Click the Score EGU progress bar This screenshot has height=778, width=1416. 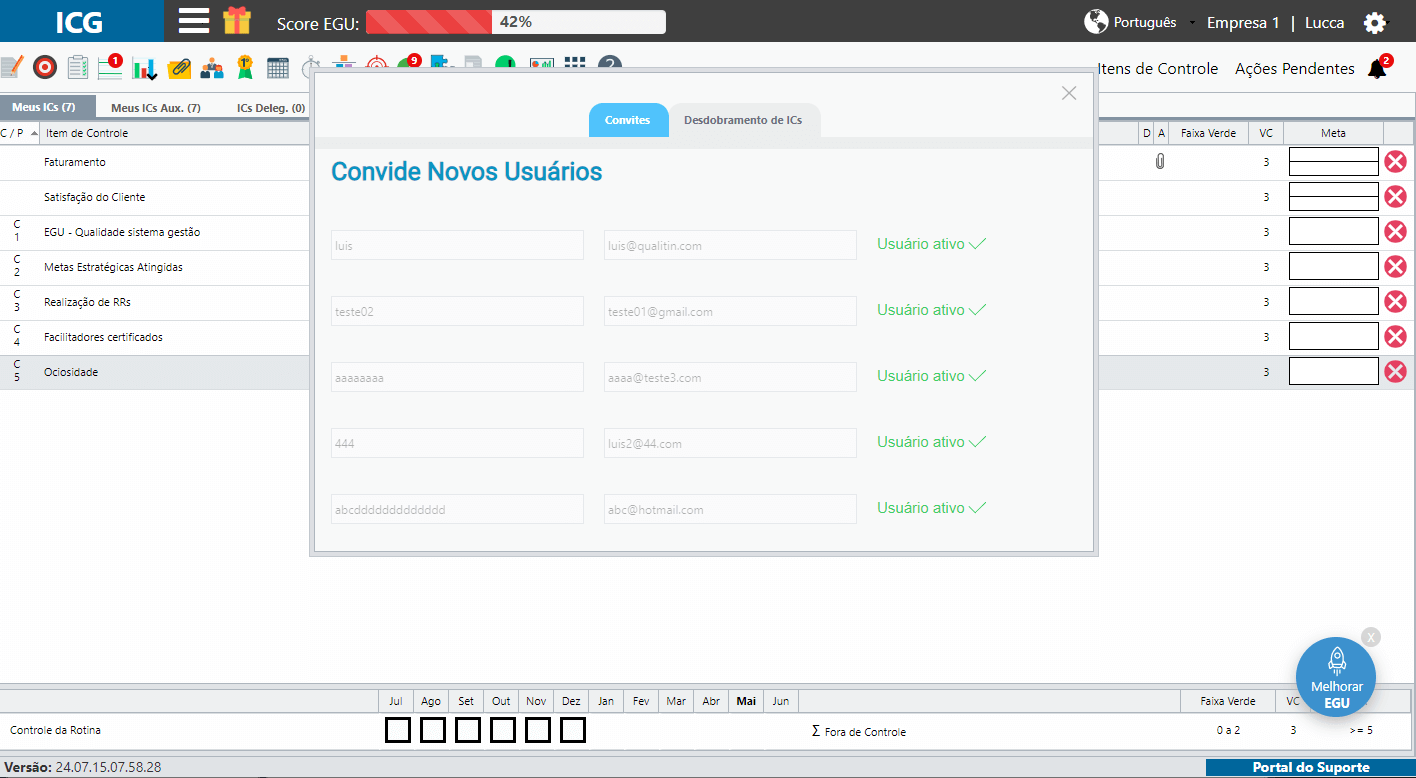(516, 22)
